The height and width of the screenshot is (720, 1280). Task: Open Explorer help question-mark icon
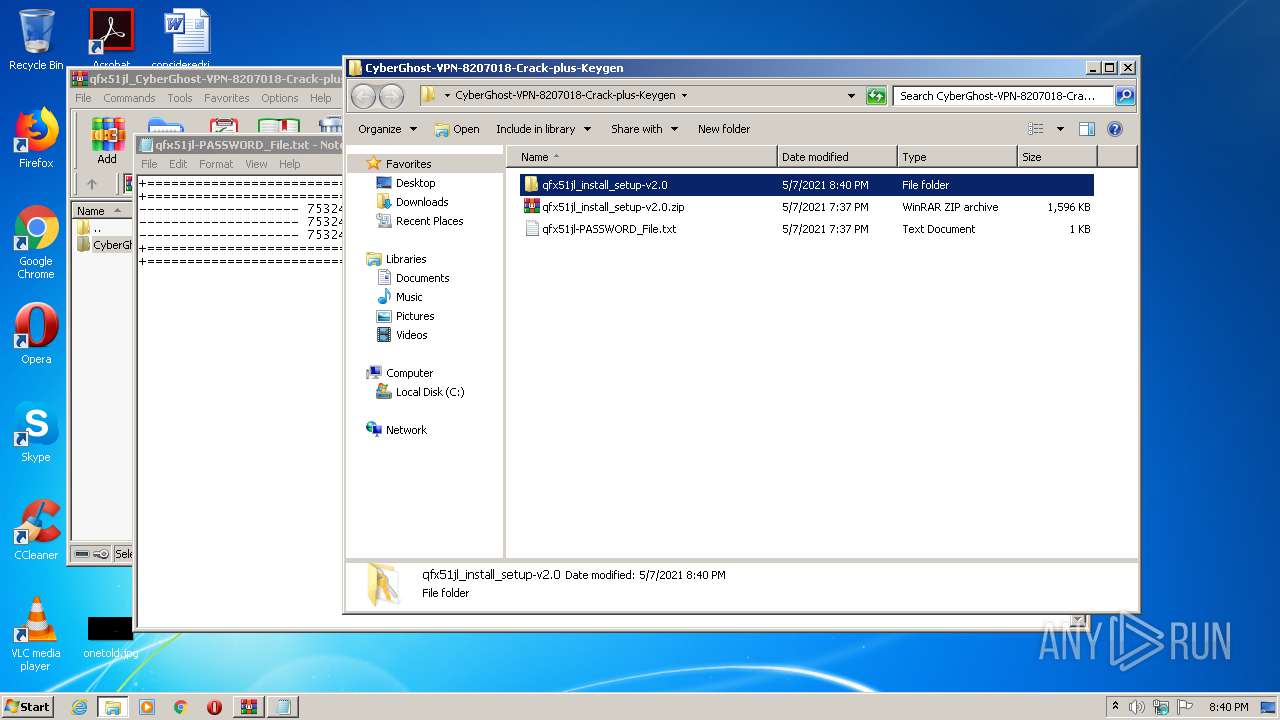(1115, 129)
